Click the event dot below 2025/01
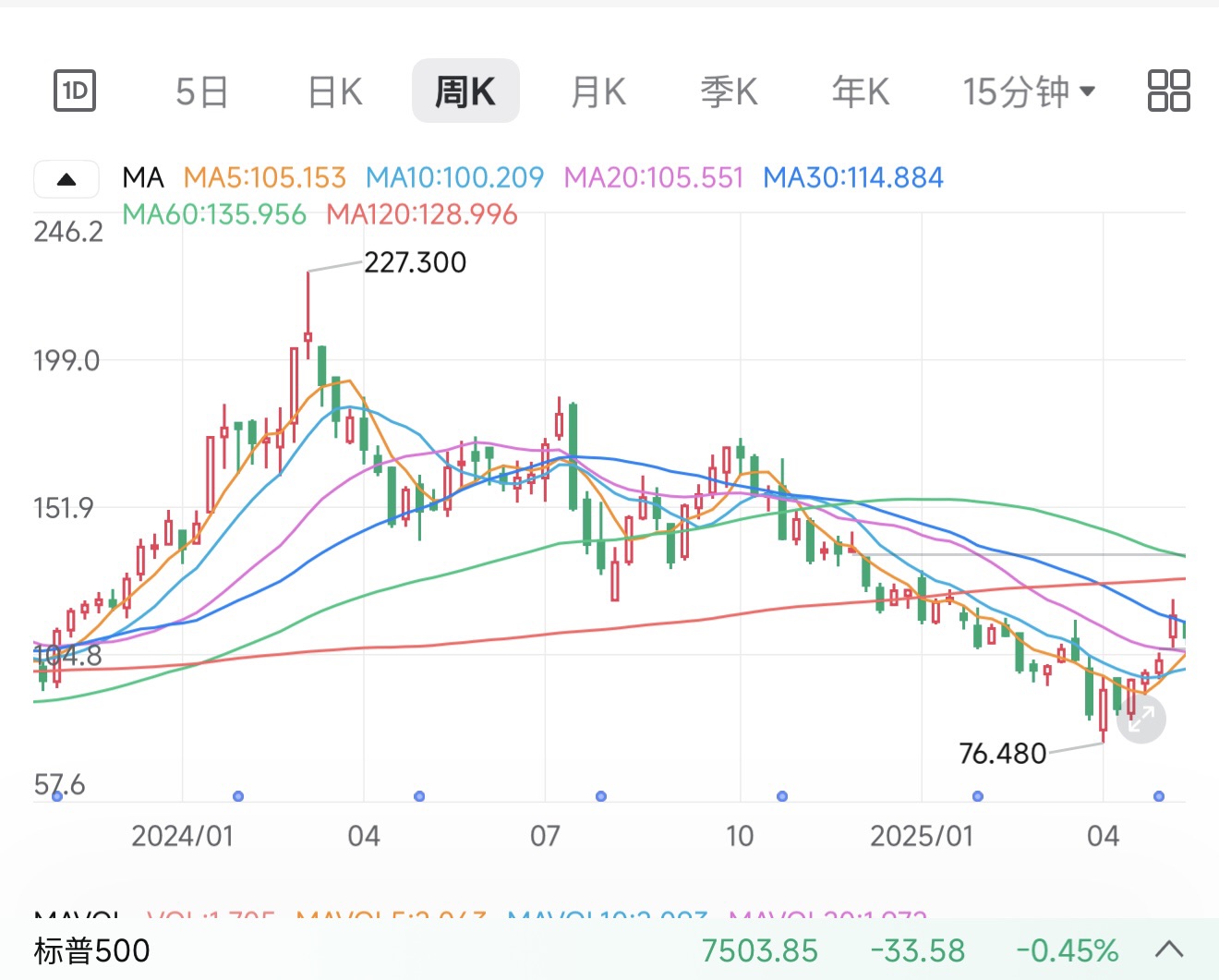The width and height of the screenshot is (1219, 980). [x=978, y=796]
